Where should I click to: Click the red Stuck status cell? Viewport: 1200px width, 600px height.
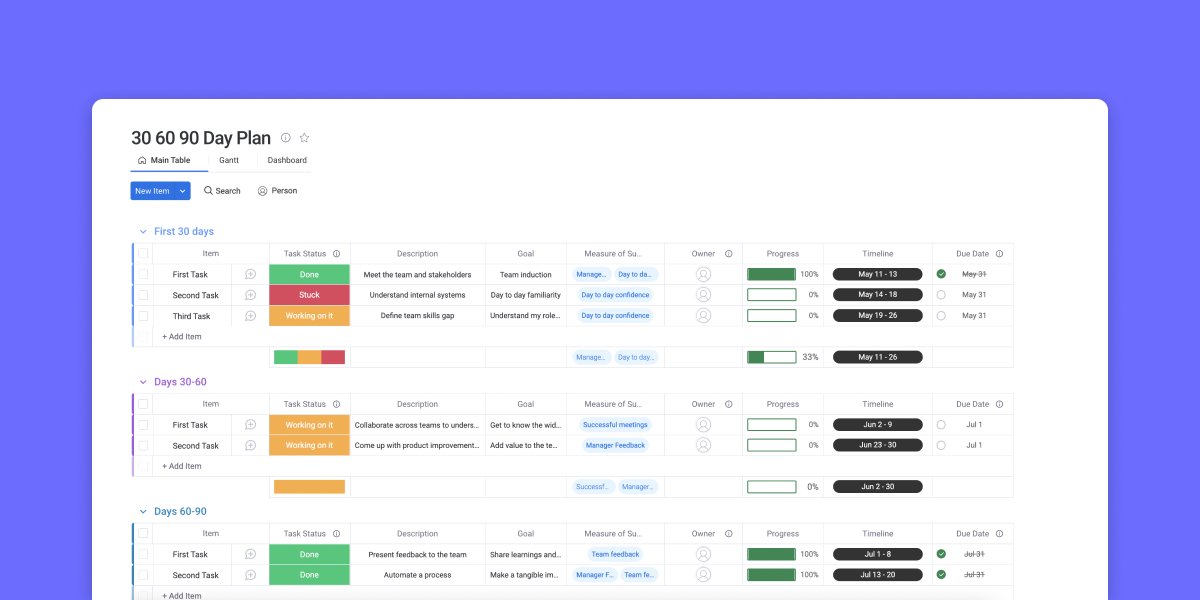[309, 295]
